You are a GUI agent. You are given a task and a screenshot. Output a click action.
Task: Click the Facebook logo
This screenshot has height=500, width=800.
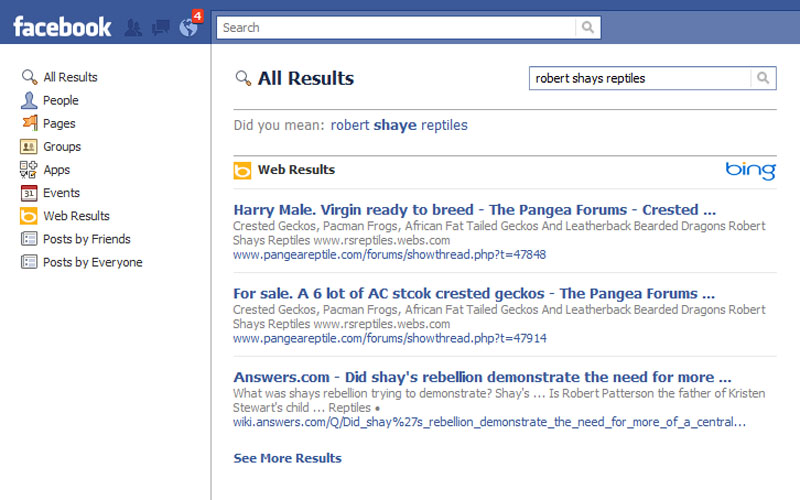(62, 27)
